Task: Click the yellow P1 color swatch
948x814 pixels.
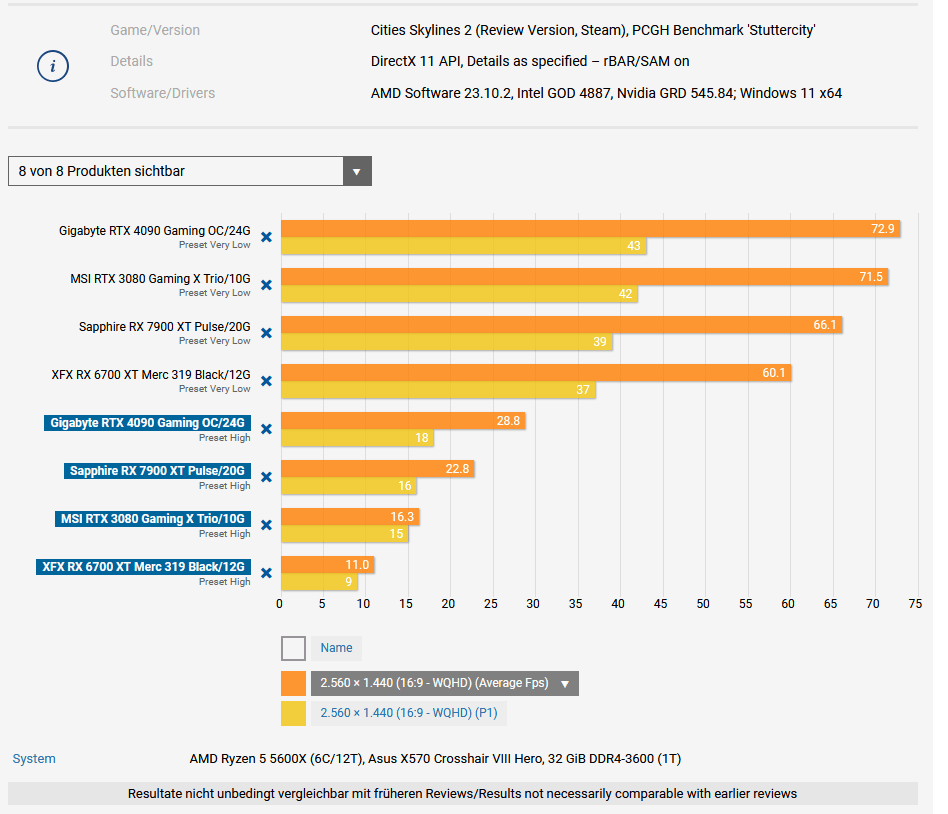Action: 293,714
